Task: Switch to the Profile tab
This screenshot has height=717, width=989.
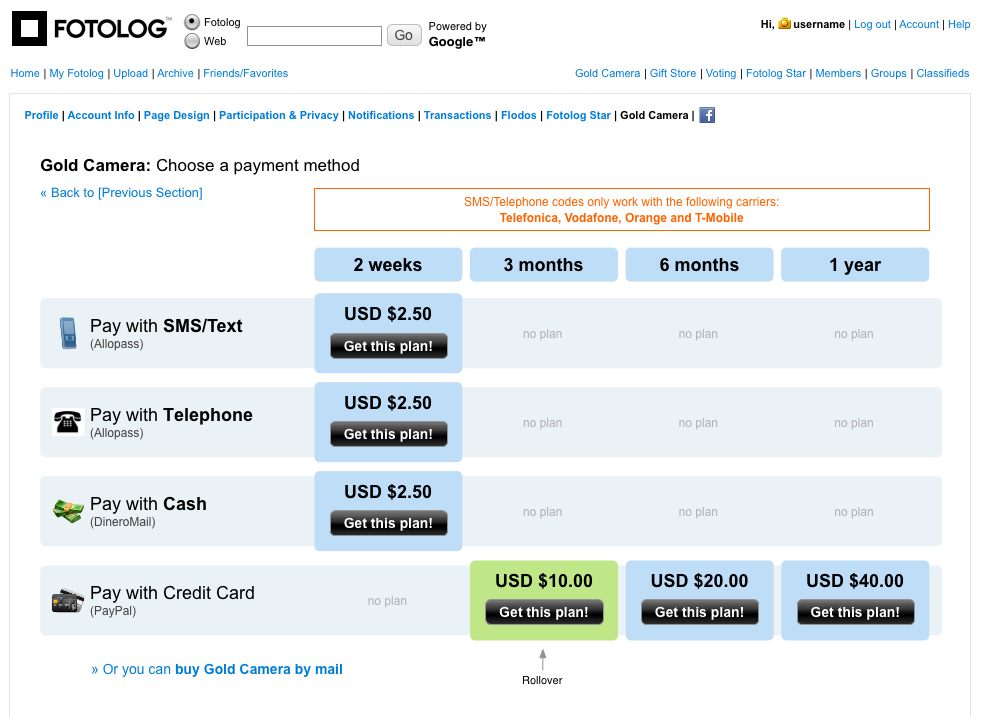Action: click(x=41, y=115)
